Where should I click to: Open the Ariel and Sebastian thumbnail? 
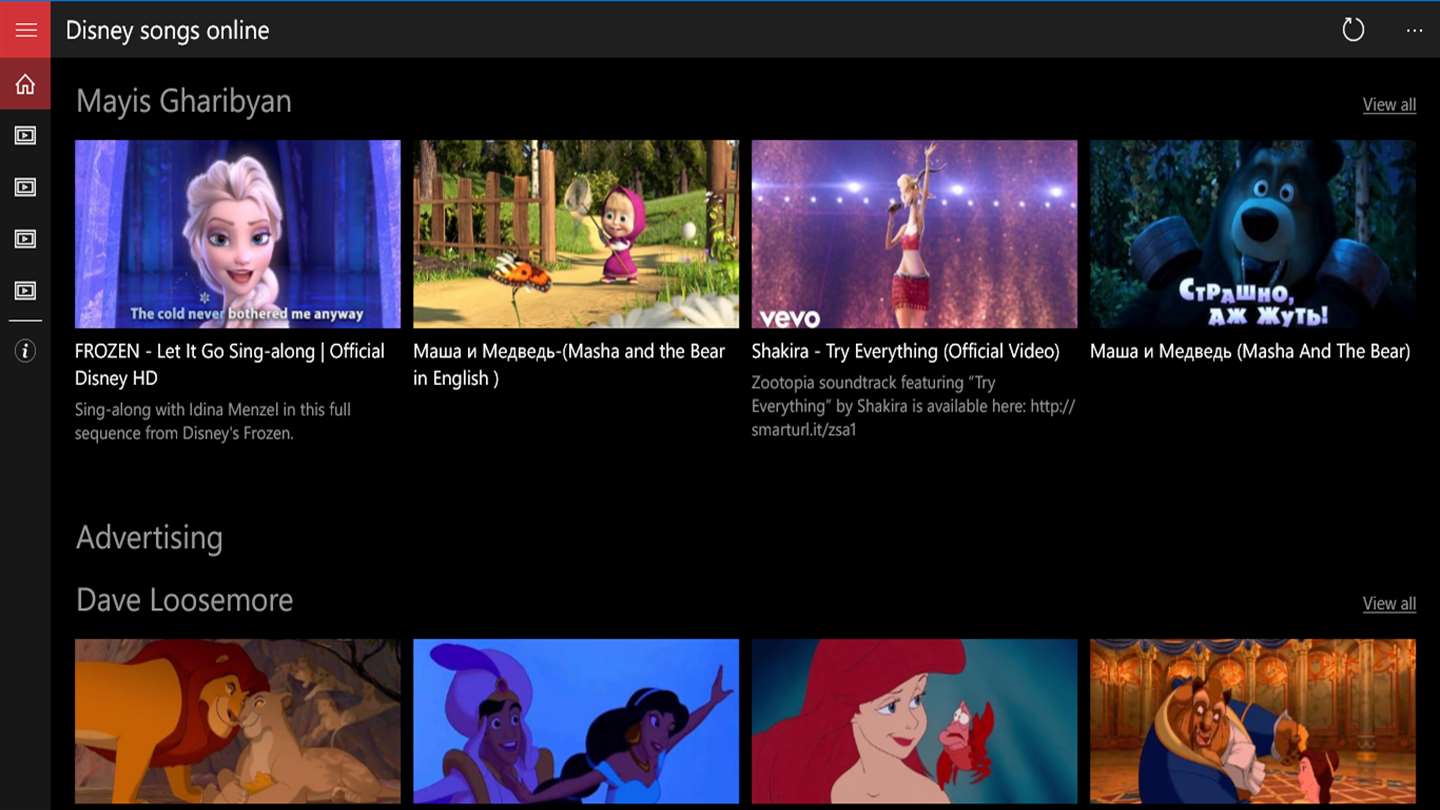[x=914, y=721]
